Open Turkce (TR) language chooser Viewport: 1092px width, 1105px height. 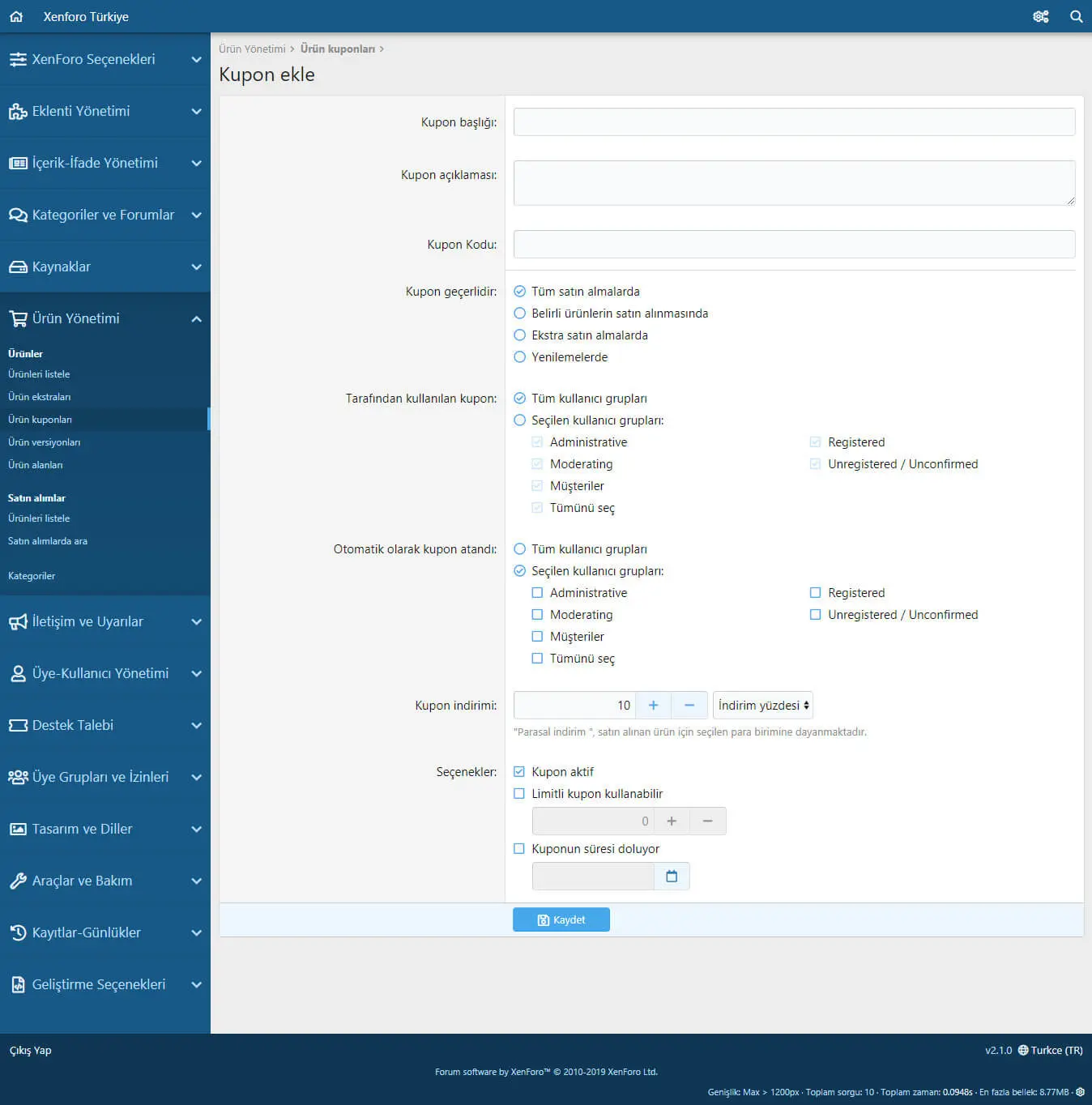[x=1051, y=1050]
